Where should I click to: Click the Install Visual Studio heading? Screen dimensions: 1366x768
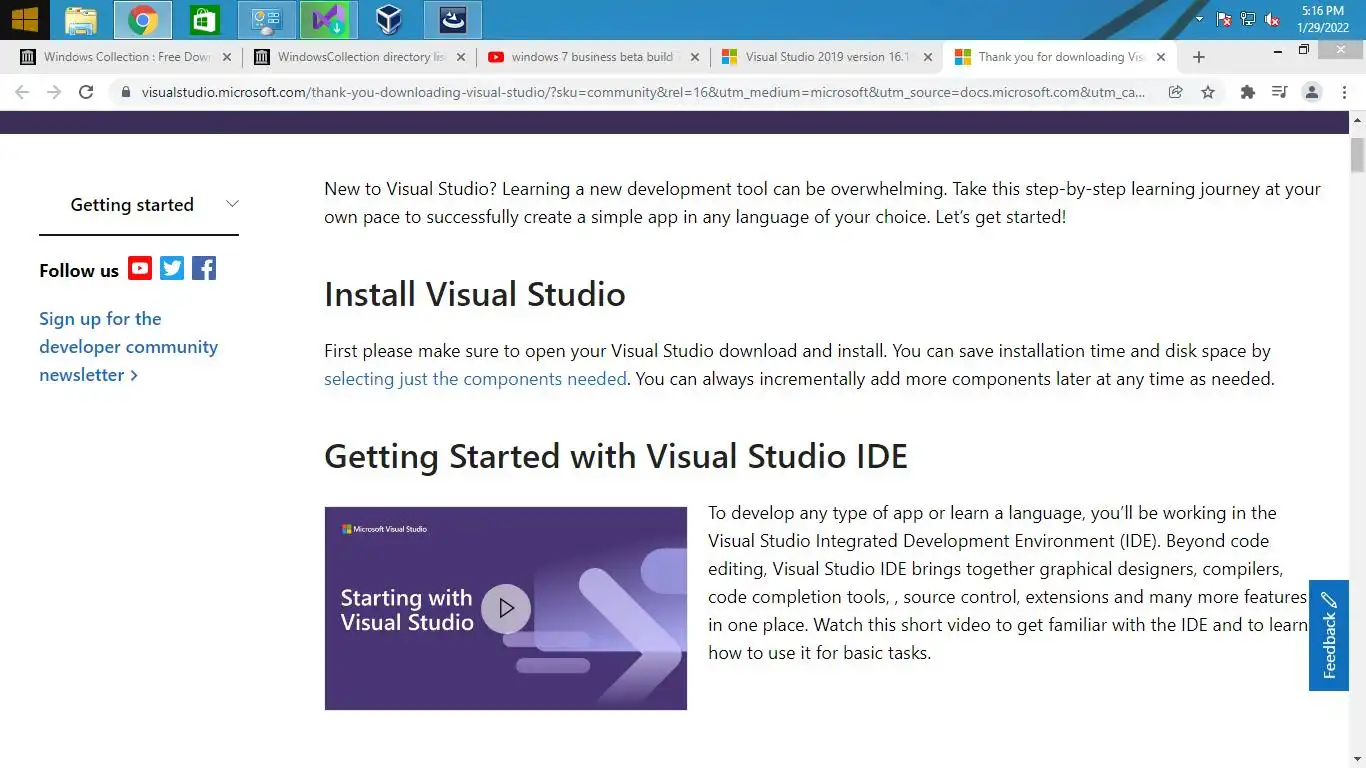(x=475, y=294)
